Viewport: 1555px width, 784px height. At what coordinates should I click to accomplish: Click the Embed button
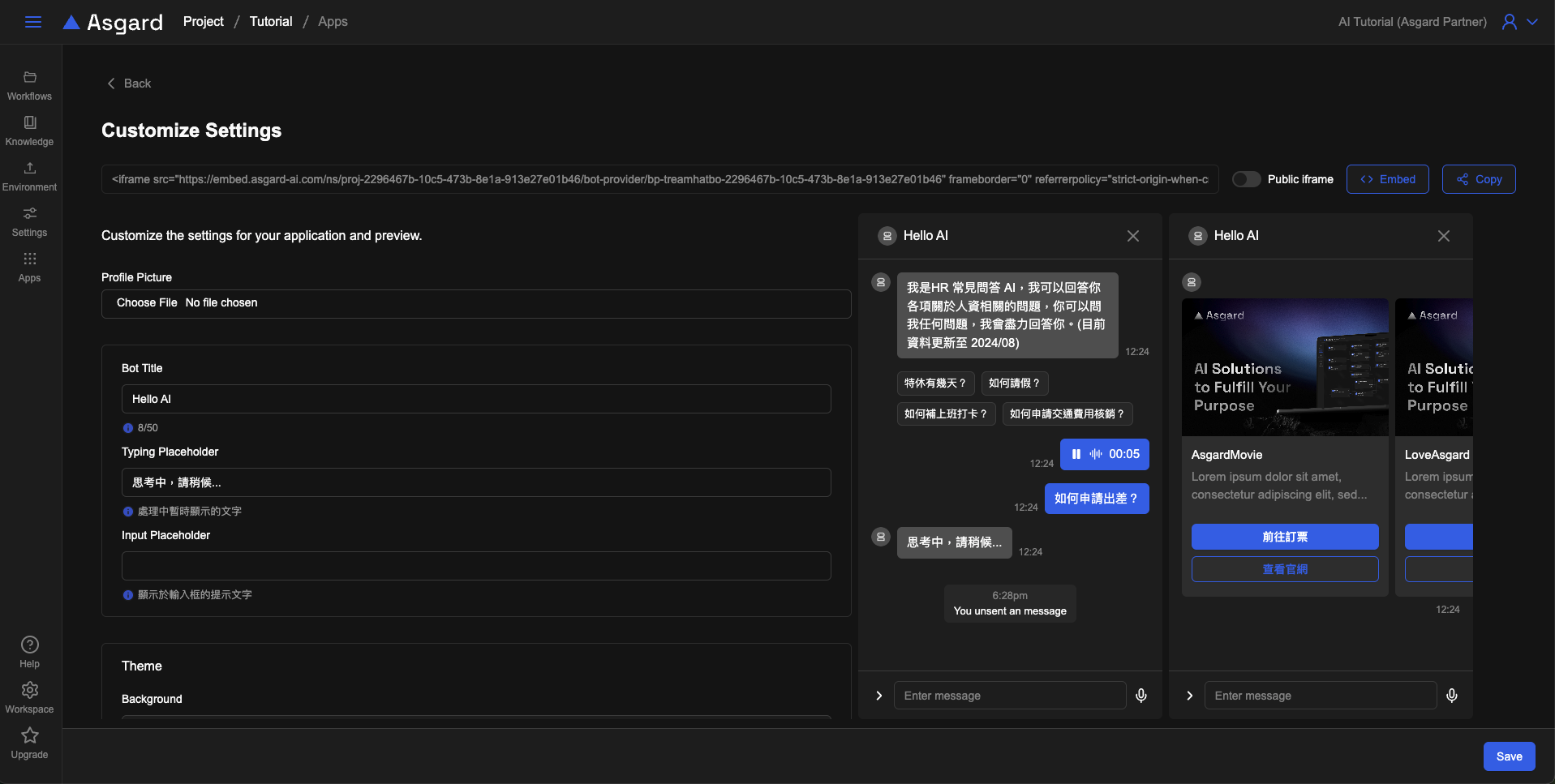(x=1387, y=179)
